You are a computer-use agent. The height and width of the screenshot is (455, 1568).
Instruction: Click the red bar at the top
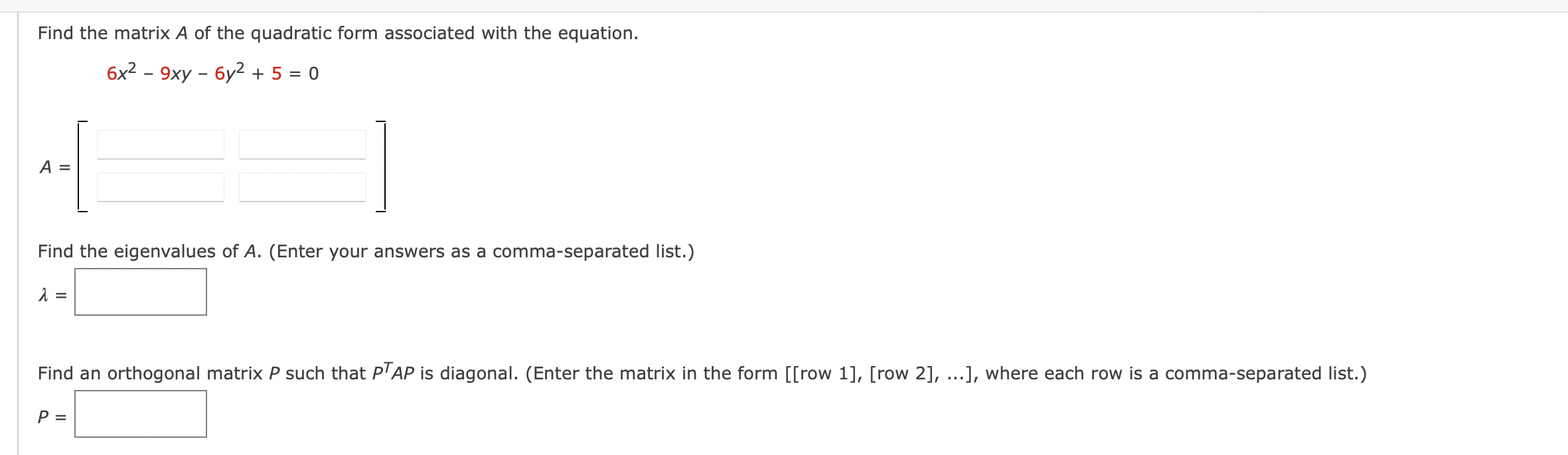click(x=784, y=5)
